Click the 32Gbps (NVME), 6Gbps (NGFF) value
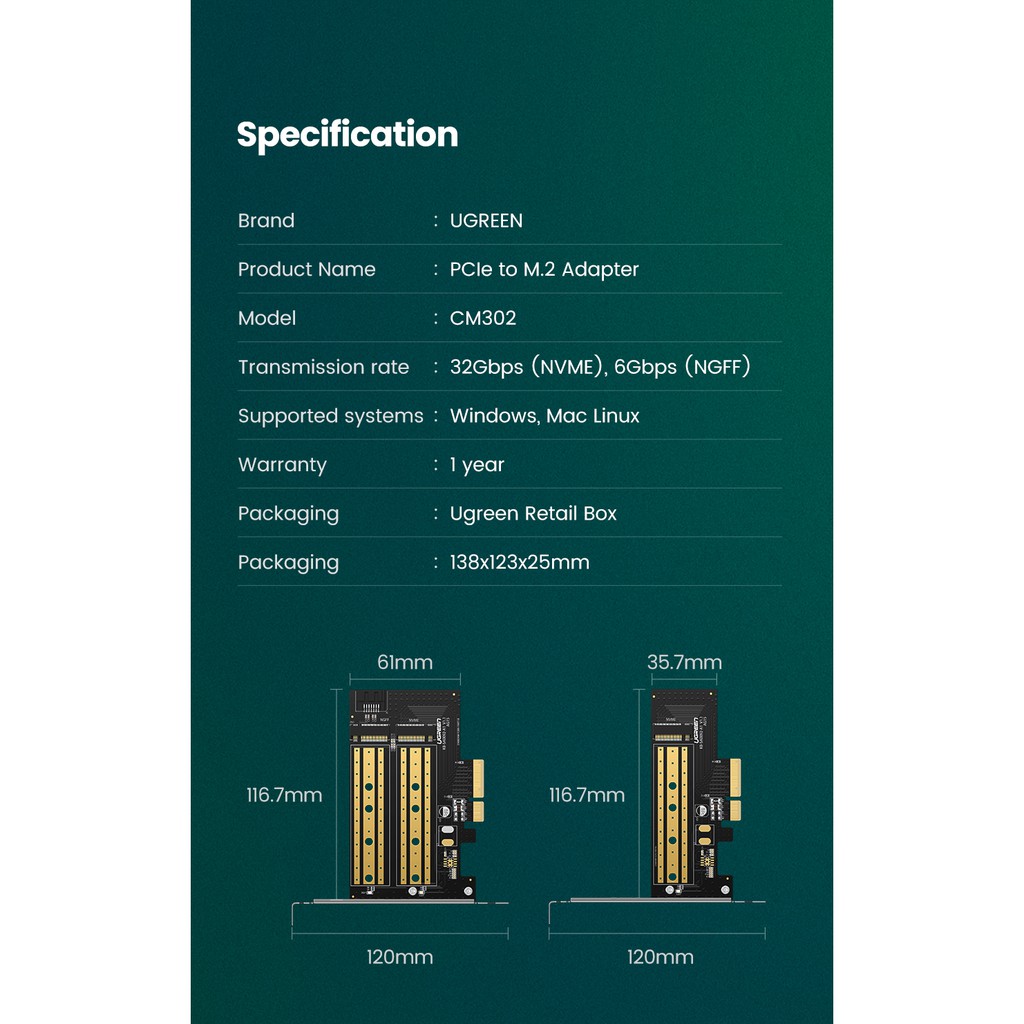The width and height of the screenshot is (1024, 1024). (x=600, y=367)
